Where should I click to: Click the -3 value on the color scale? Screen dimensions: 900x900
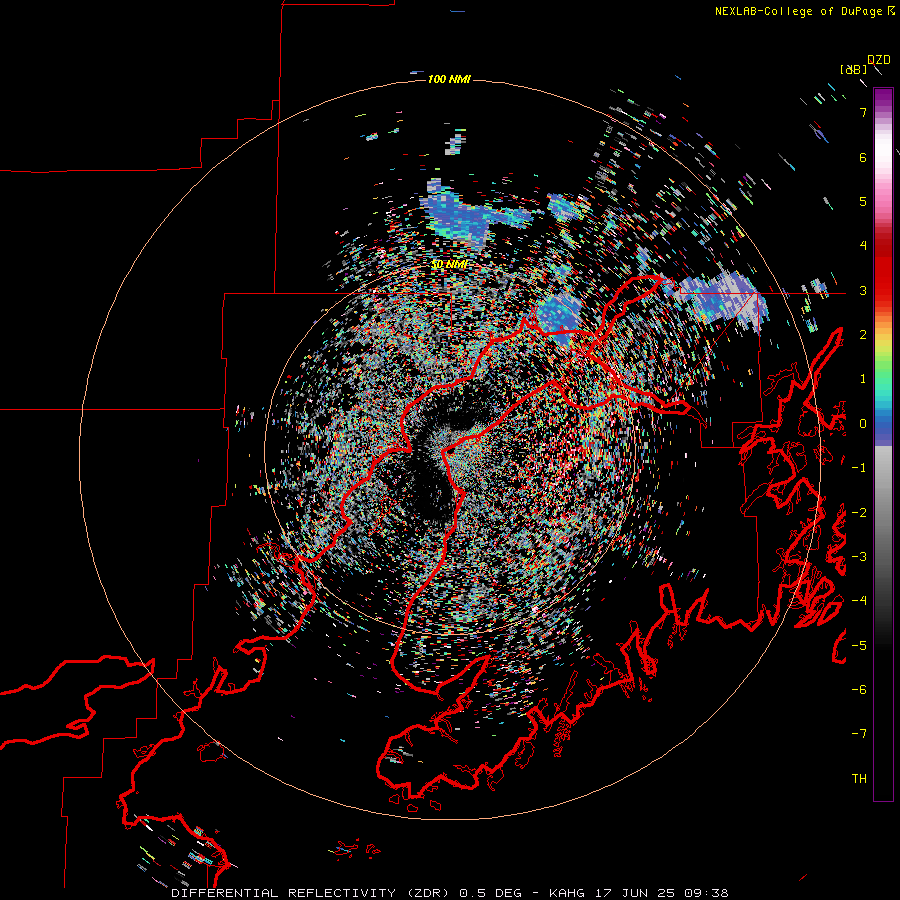(x=859, y=557)
